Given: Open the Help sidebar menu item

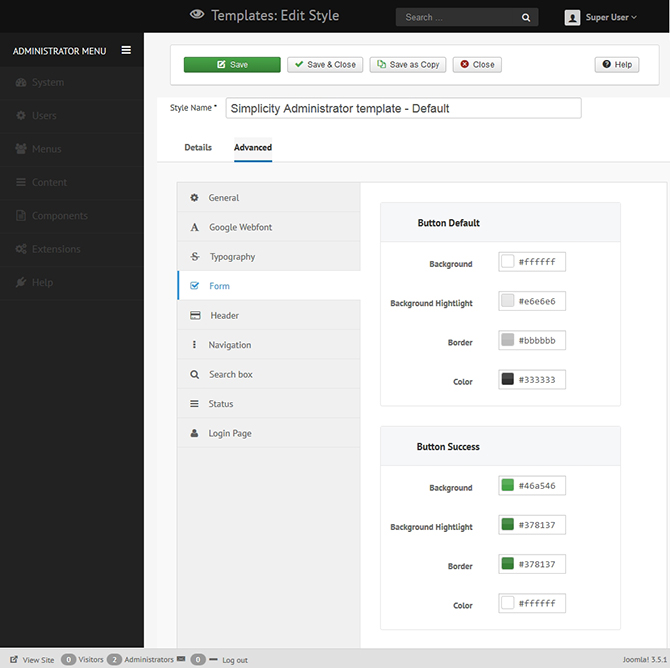Looking at the screenshot, I should tap(72, 283).
